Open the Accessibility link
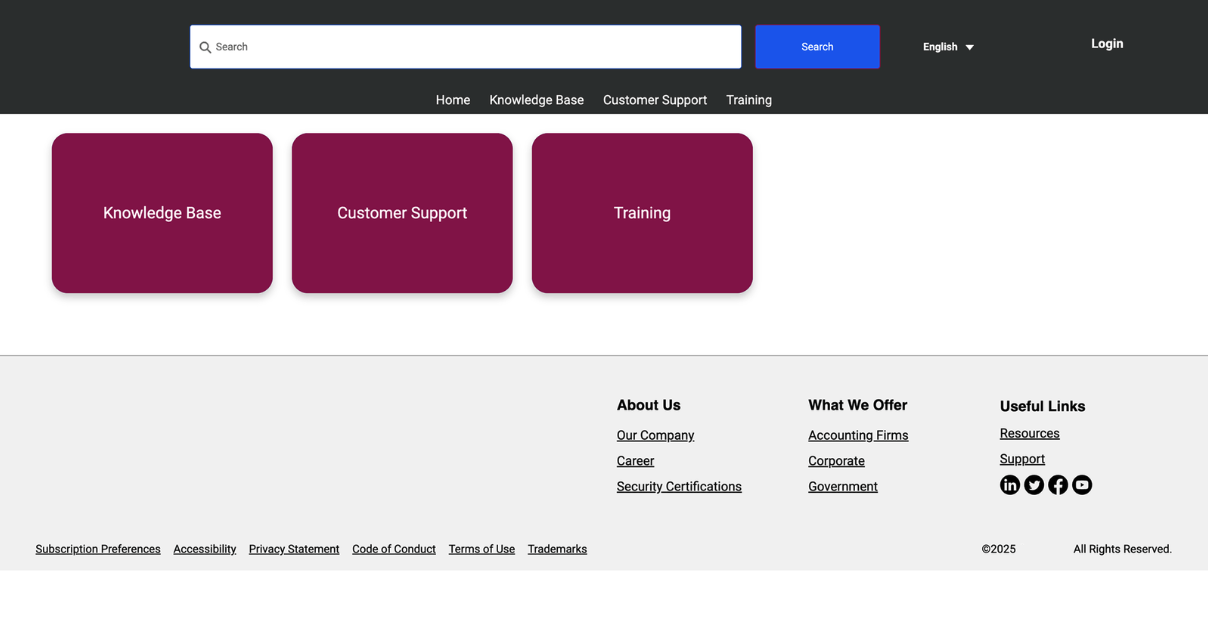1208x638 pixels. [204, 549]
